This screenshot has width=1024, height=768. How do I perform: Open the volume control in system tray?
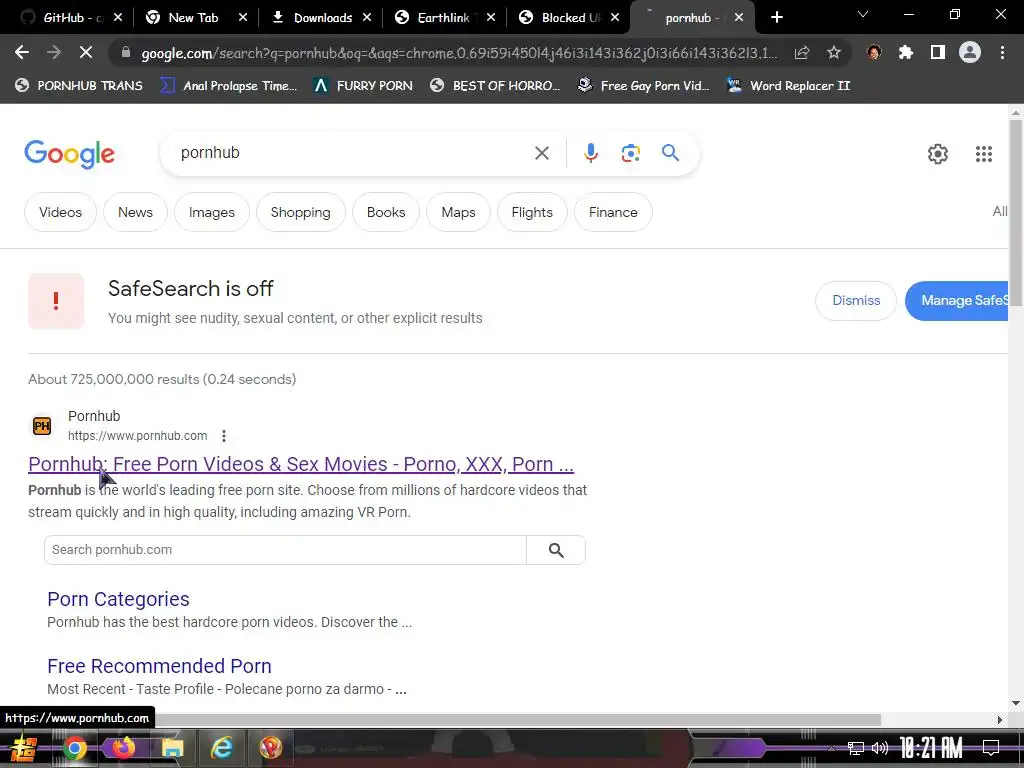pyautogui.click(x=880, y=748)
